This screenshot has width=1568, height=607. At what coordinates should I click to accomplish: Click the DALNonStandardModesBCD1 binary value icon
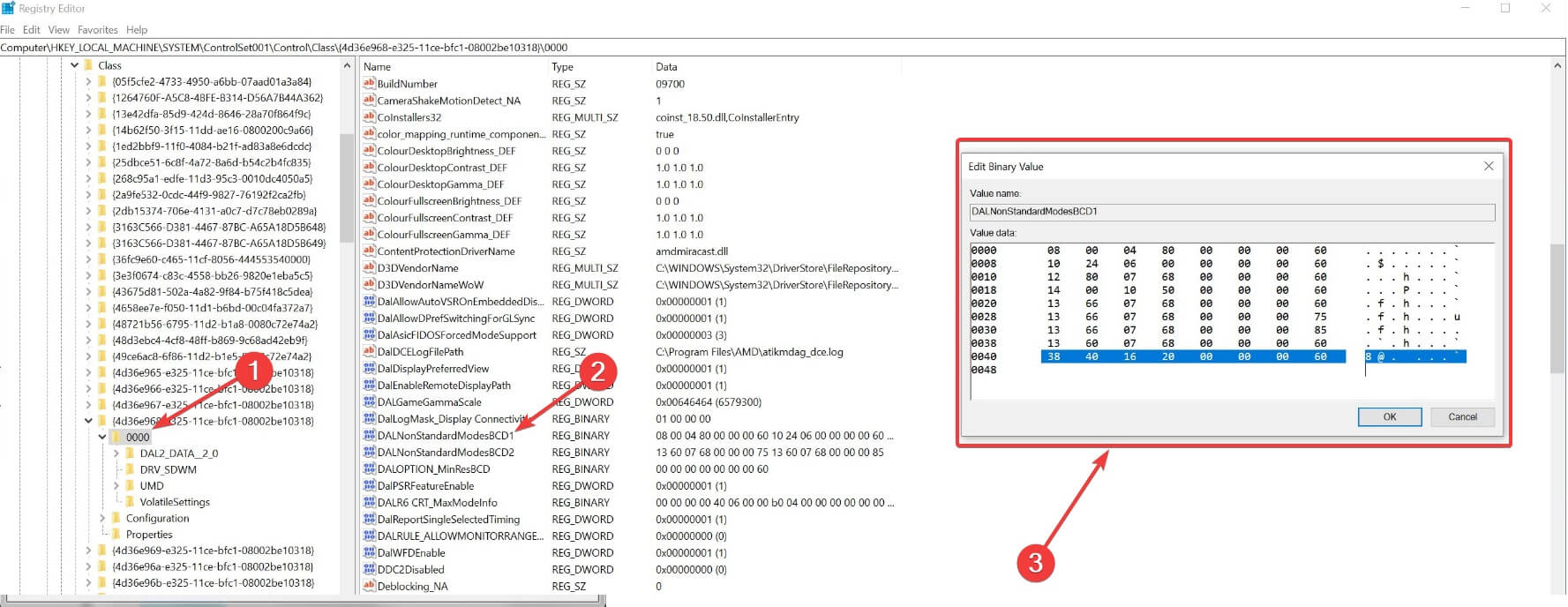coord(369,436)
